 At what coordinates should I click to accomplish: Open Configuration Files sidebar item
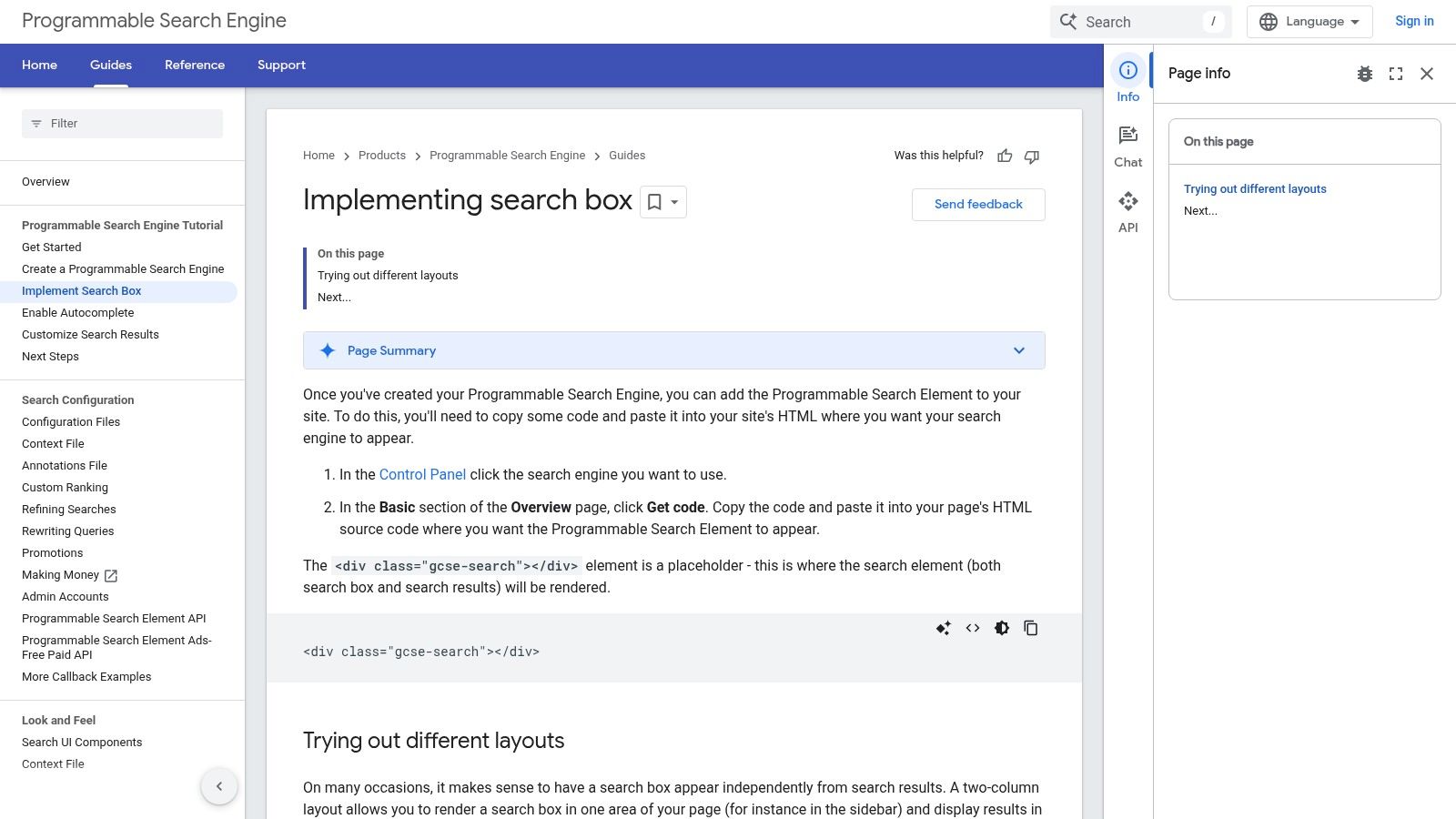pyautogui.click(x=71, y=422)
